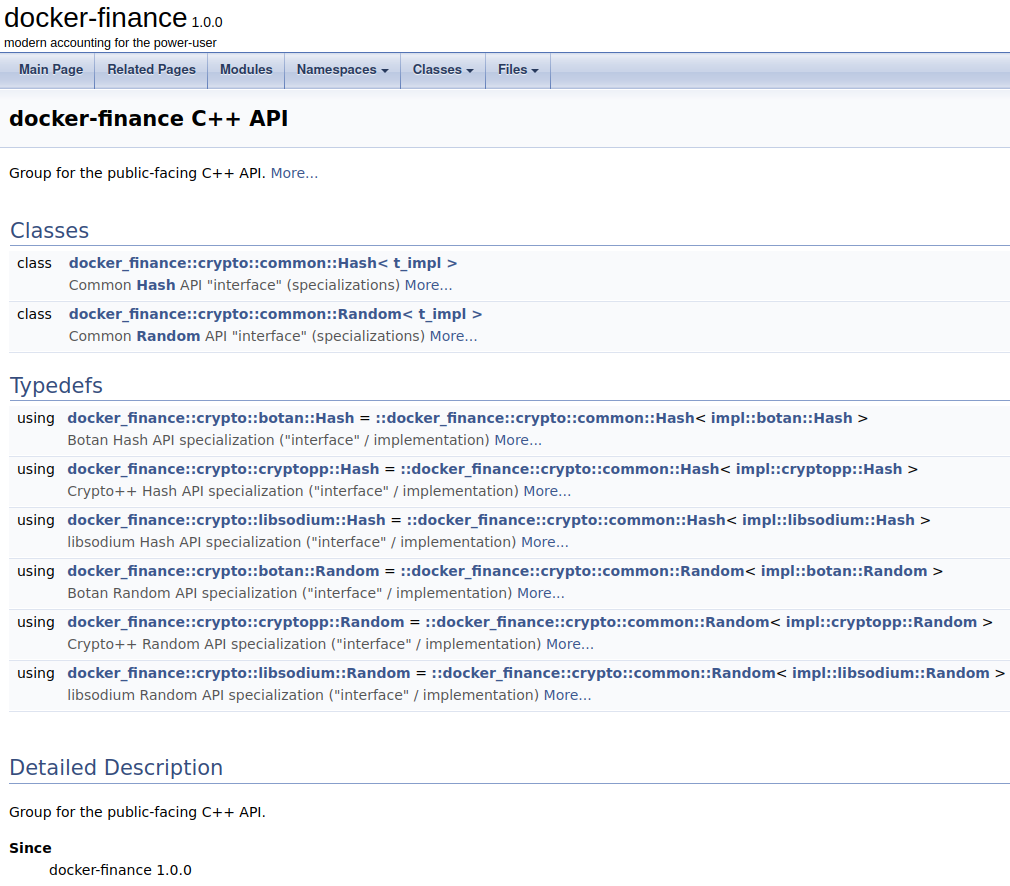Click More link for Crypto++ Hash specialization
This screenshot has width=1010, height=886.
[547, 491]
